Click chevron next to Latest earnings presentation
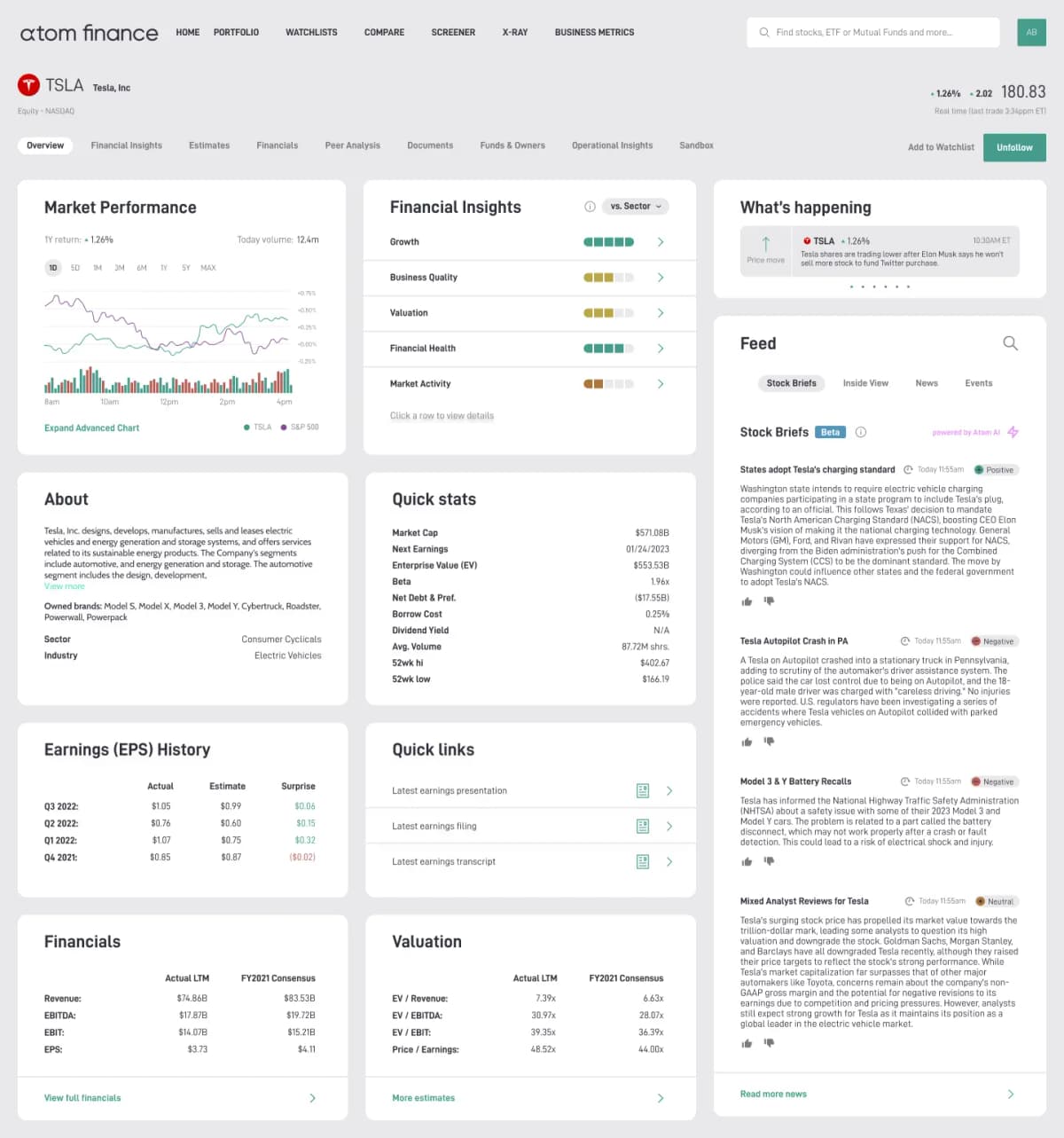The height and width of the screenshot is (1138, 1064). [669, 790]
